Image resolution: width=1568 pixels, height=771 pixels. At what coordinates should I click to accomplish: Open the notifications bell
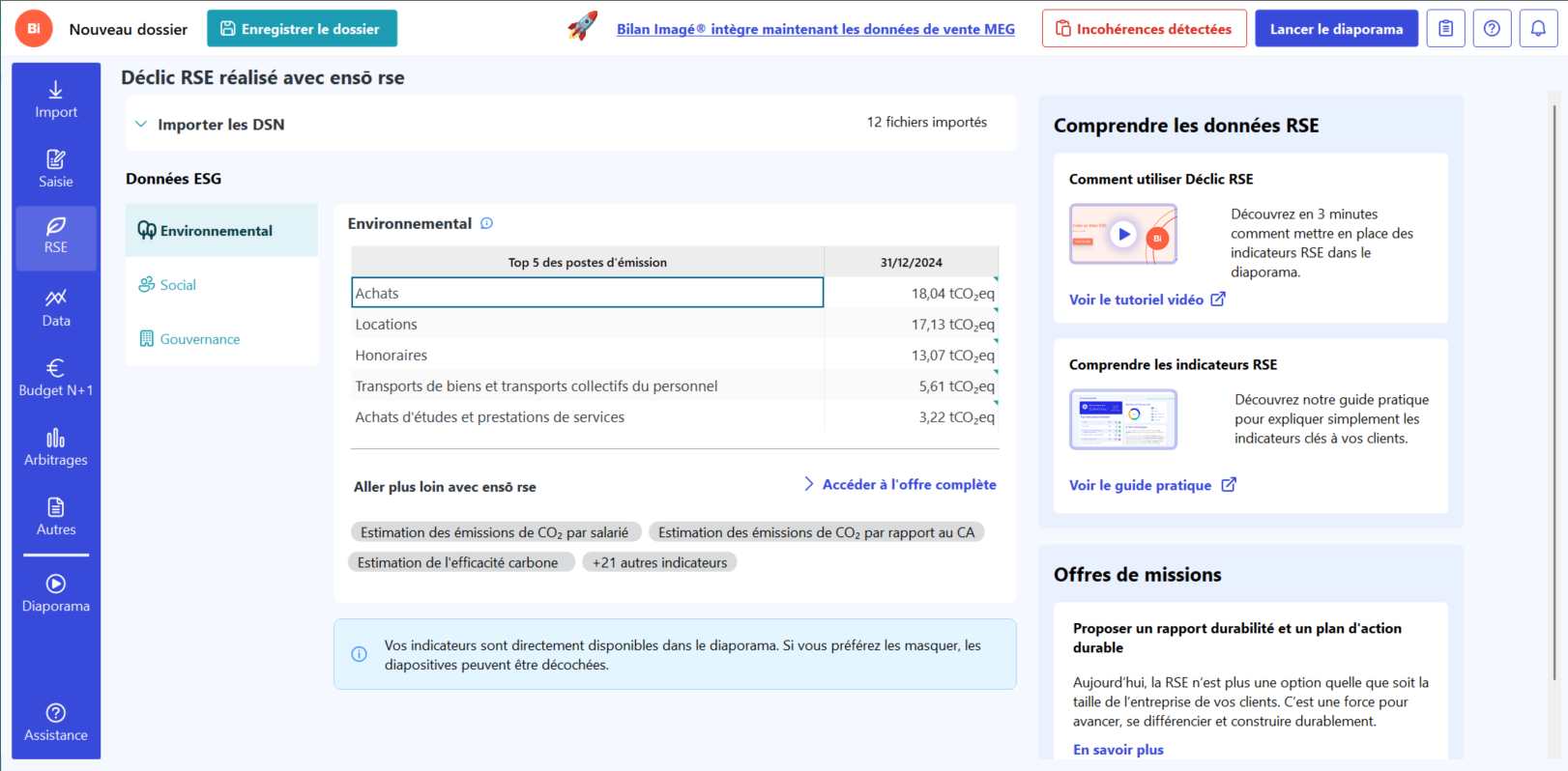pos(1538,29)
